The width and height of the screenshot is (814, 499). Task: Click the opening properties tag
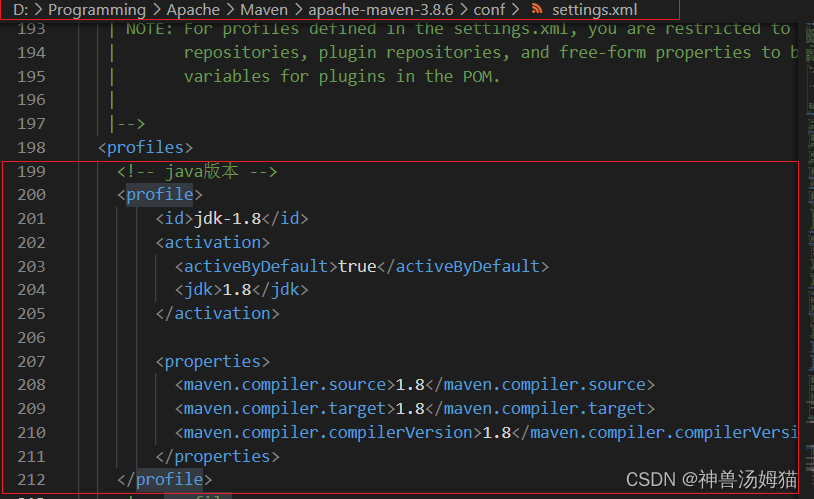[x=213, y=361]
